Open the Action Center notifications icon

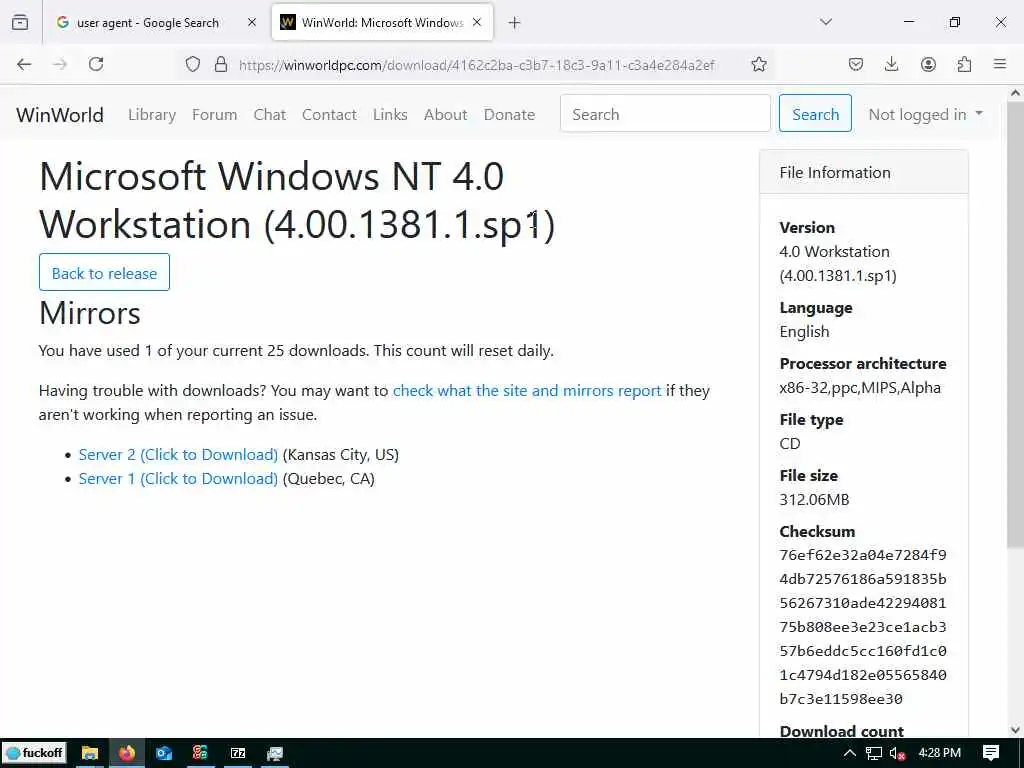pos(991,753)
